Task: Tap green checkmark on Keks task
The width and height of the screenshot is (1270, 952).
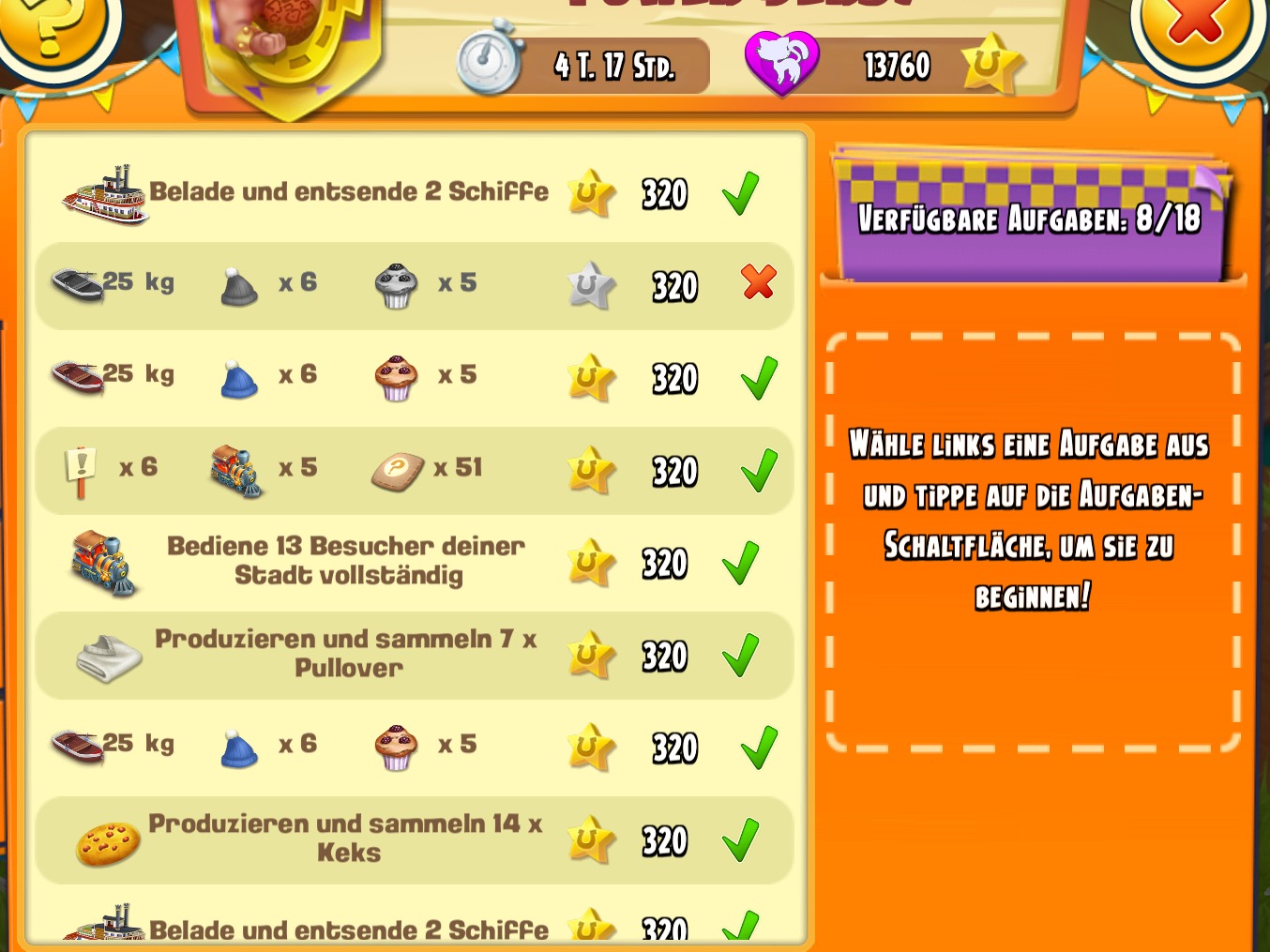Action: point(741,839)
